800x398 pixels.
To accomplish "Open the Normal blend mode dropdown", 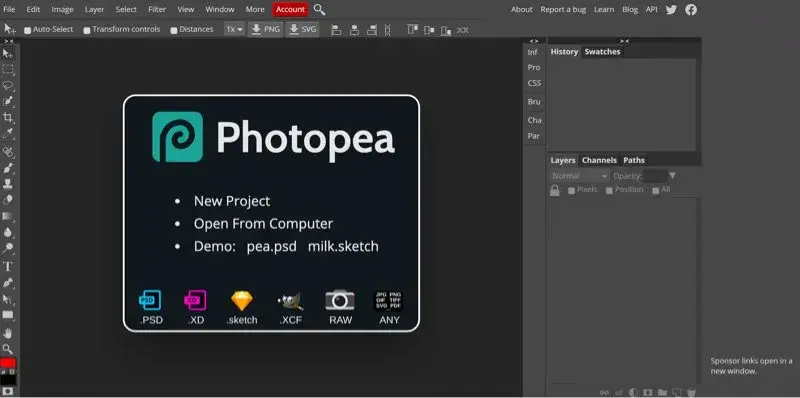I will [580, 176].
